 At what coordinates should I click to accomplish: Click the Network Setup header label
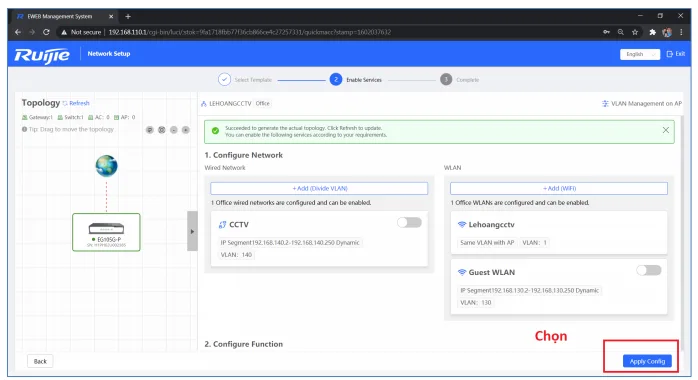coord(109,54)
